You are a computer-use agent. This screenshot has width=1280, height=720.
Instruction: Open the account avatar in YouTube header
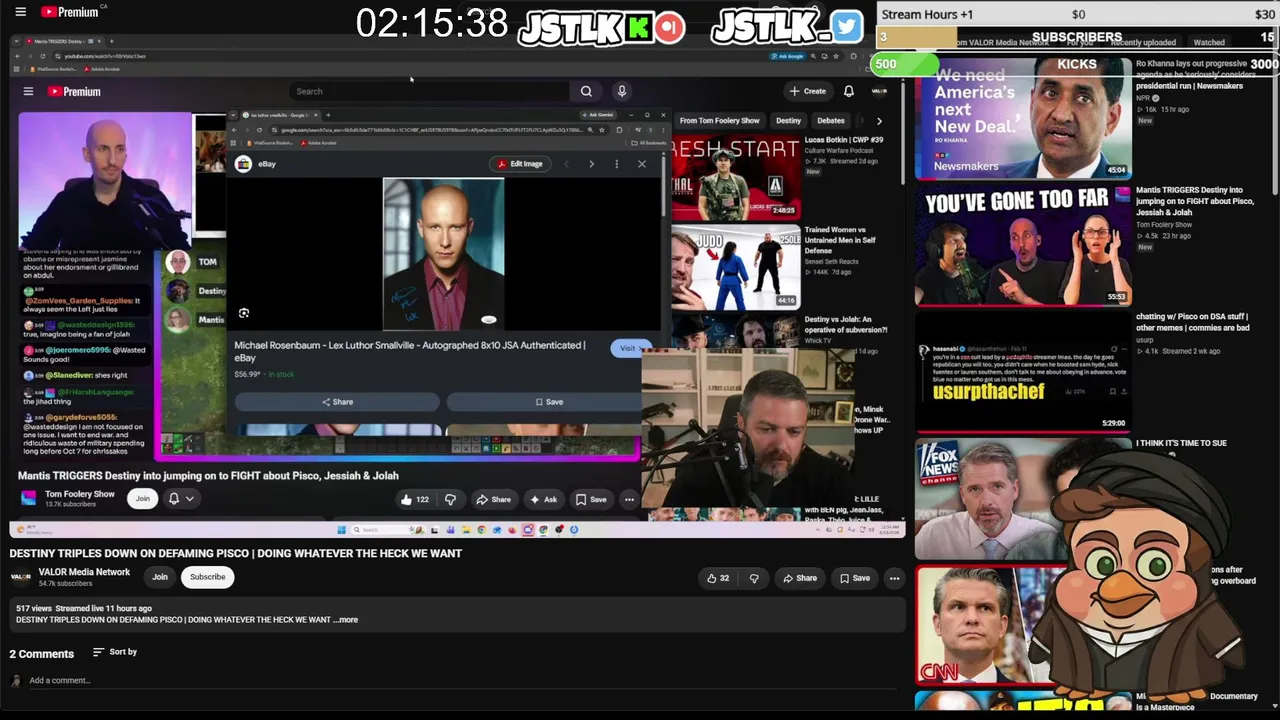coord(879,91)
